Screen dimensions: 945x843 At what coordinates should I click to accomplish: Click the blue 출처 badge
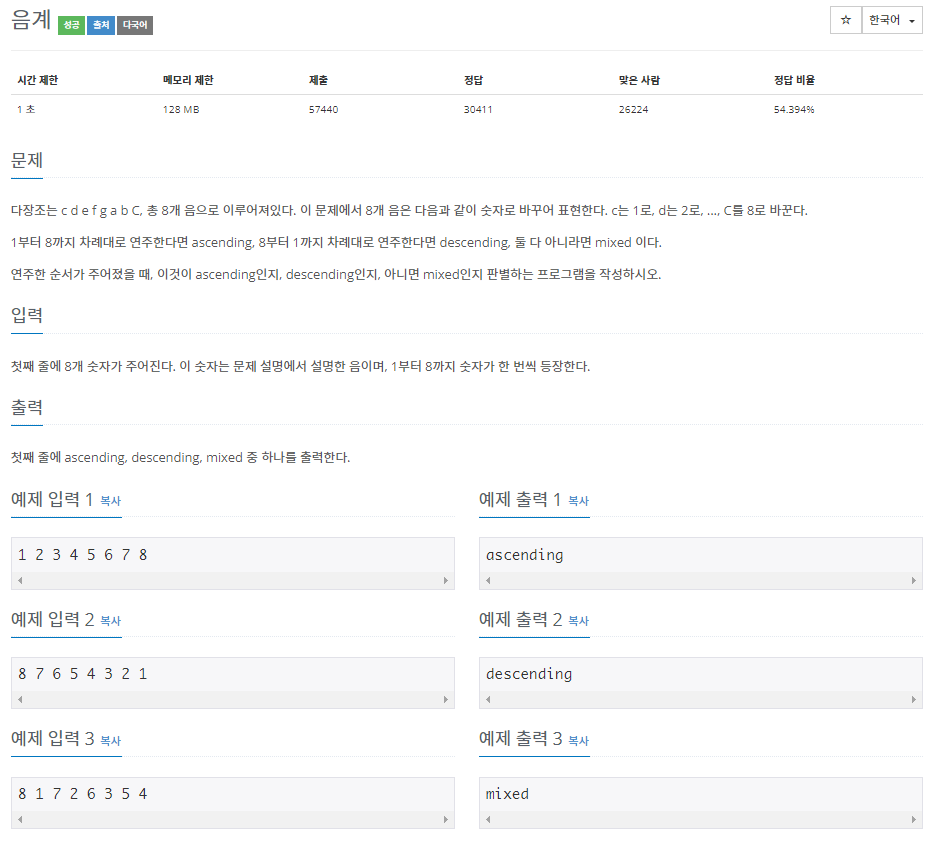101,25
